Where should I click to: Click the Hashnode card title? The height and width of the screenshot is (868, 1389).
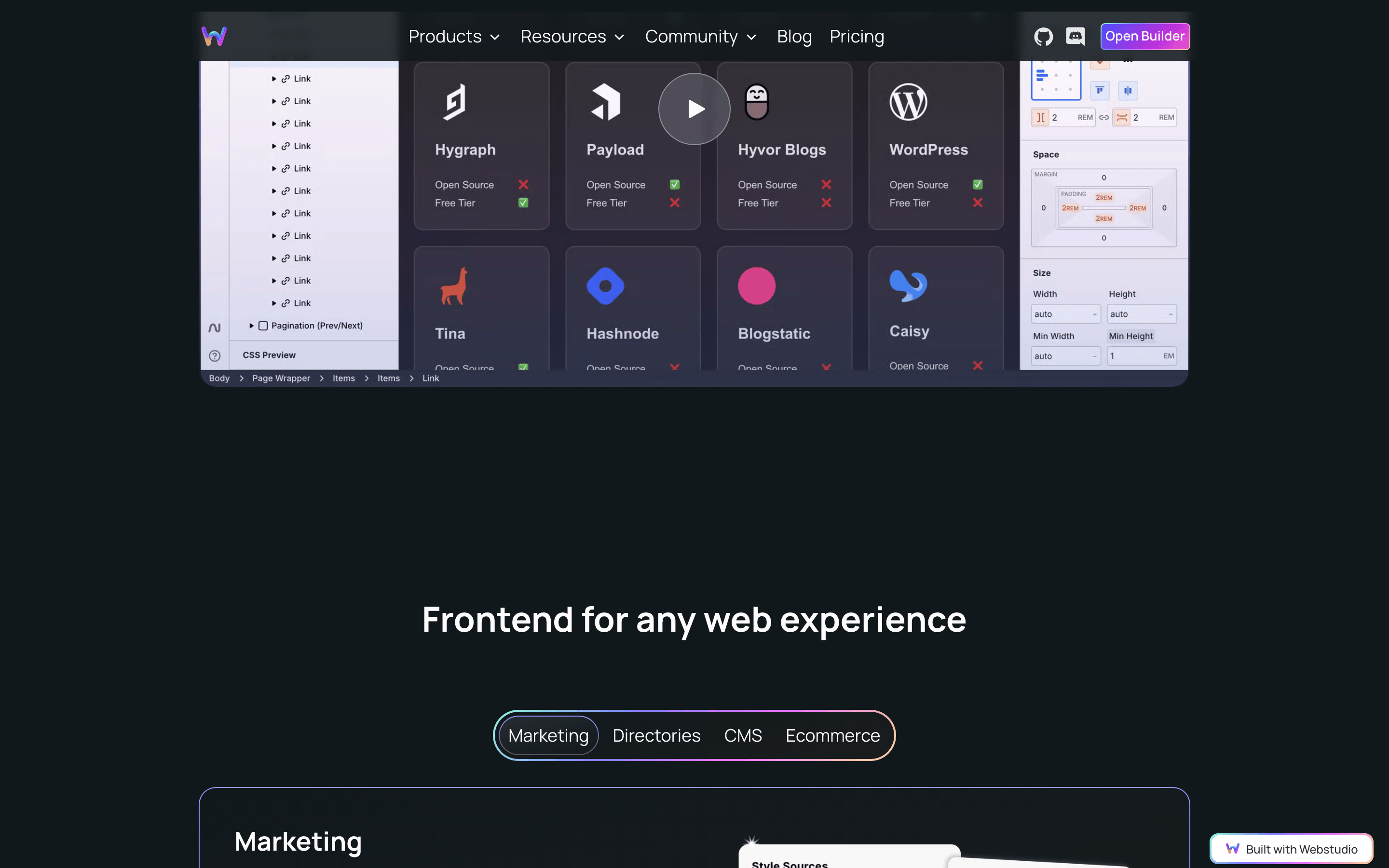pyautogui.click(x=622, y=334)
